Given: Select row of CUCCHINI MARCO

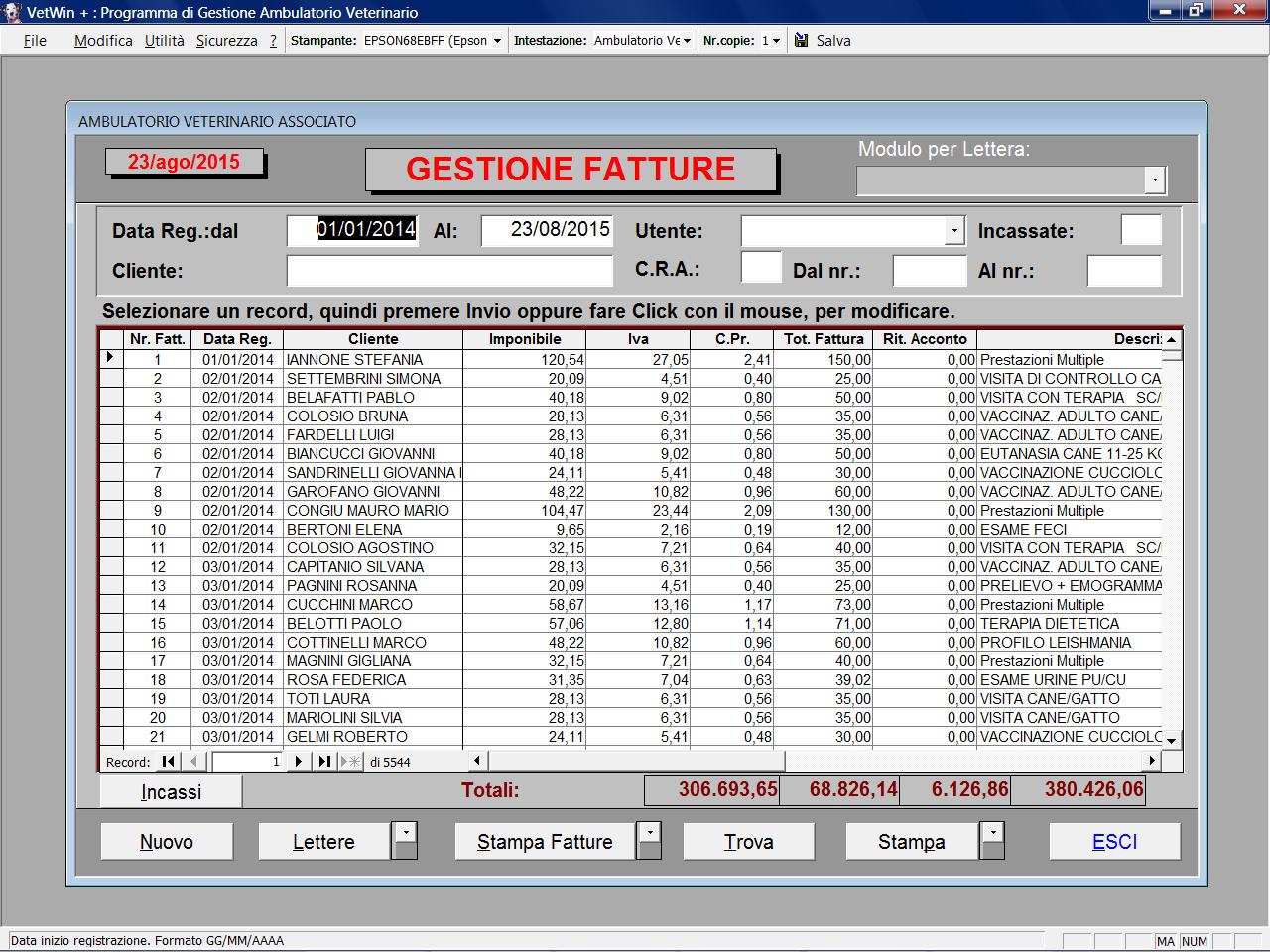Looking at the screenshot, I should (x=630, y=605).
